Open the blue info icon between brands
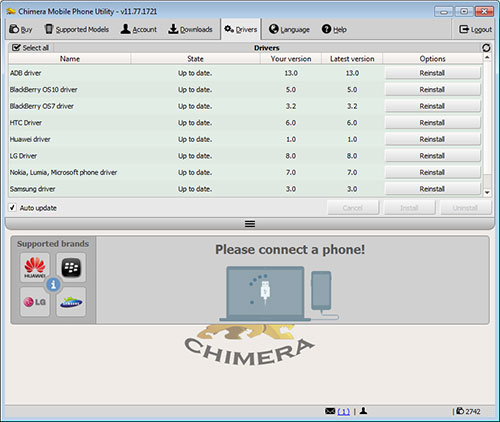This screenshot has height=422, width=500. click(x=53, y=285)
